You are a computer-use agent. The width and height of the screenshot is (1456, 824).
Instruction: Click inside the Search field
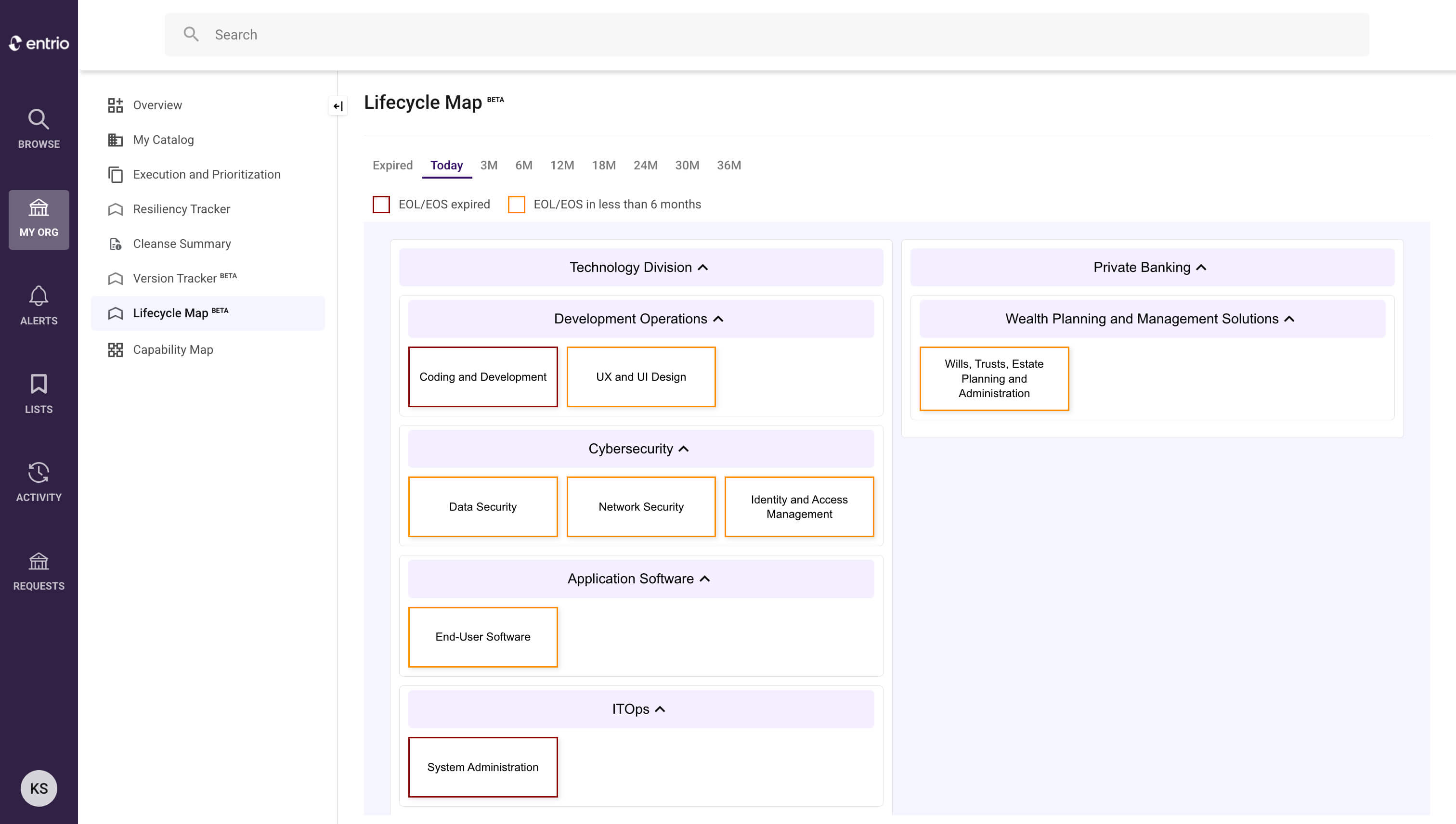pos(767,35)
